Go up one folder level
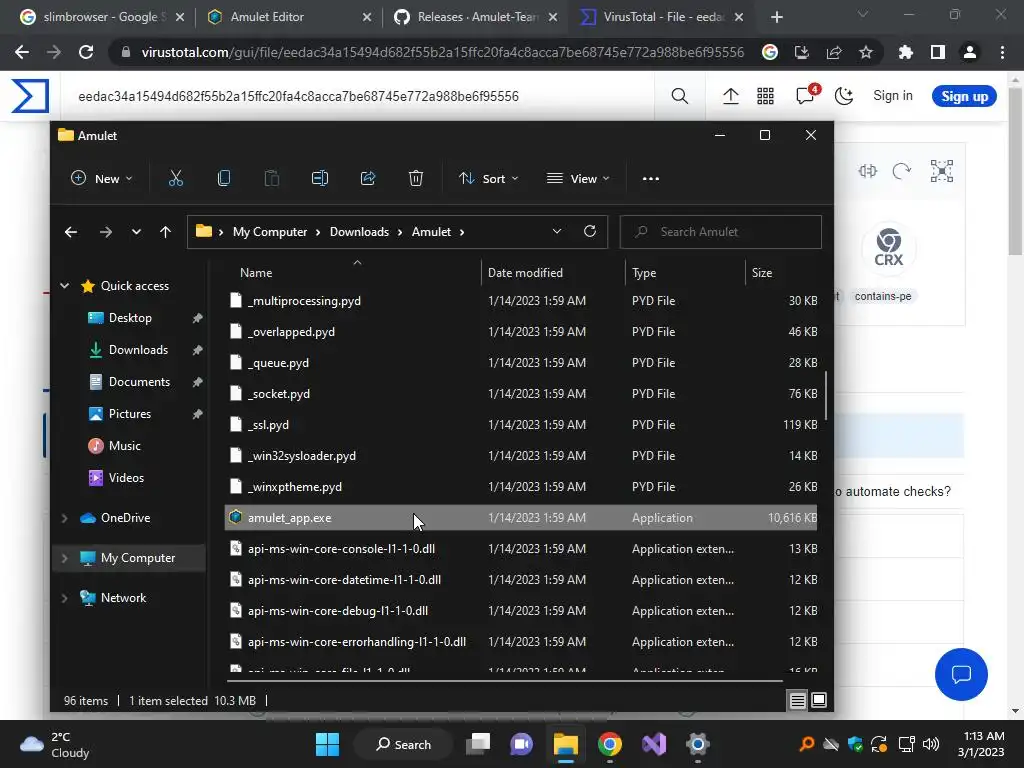Image resolution: width=1024 pixels, height=768 pixels. 165,232
